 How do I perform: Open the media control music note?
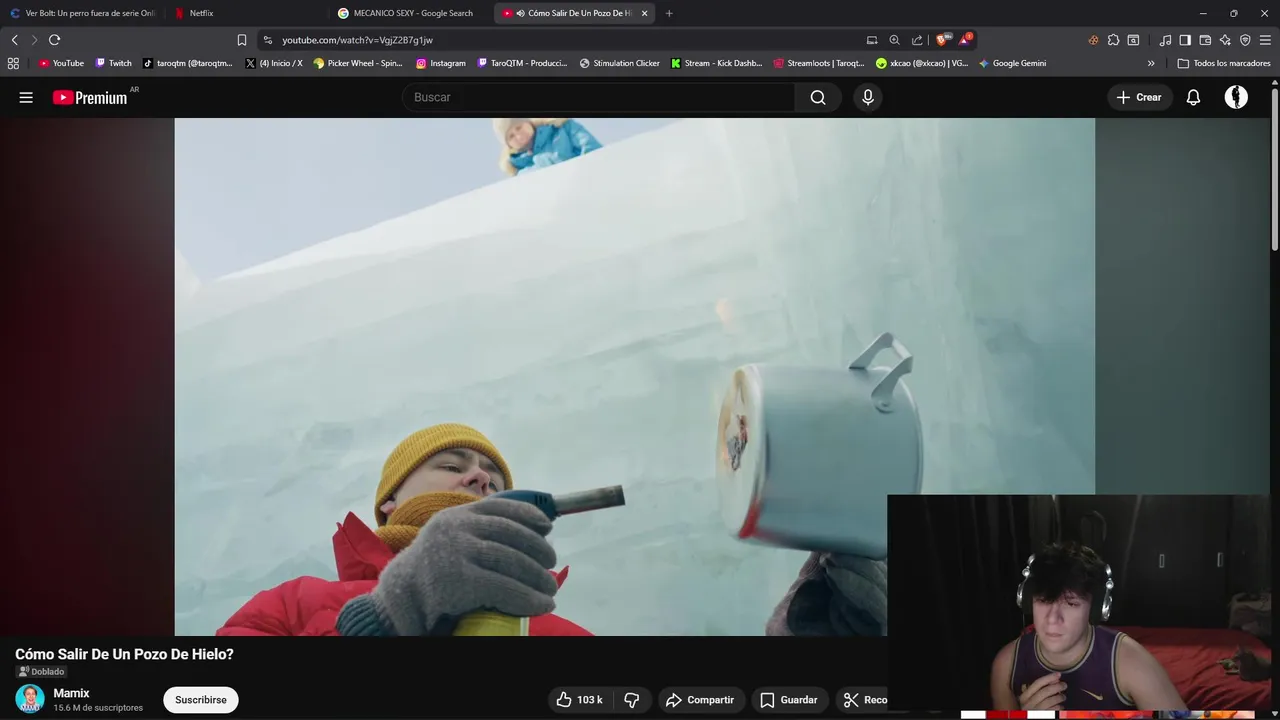coord(1165,40)
